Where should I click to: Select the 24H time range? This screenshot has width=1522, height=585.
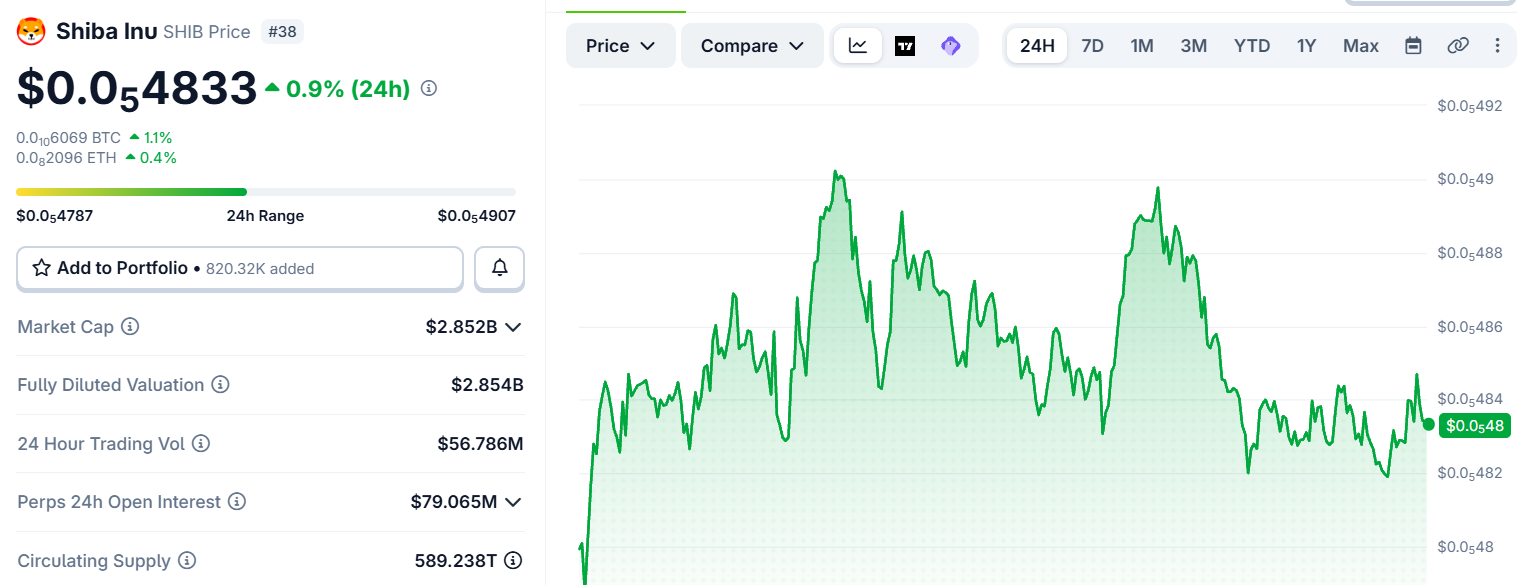[x=1037, y=46]
